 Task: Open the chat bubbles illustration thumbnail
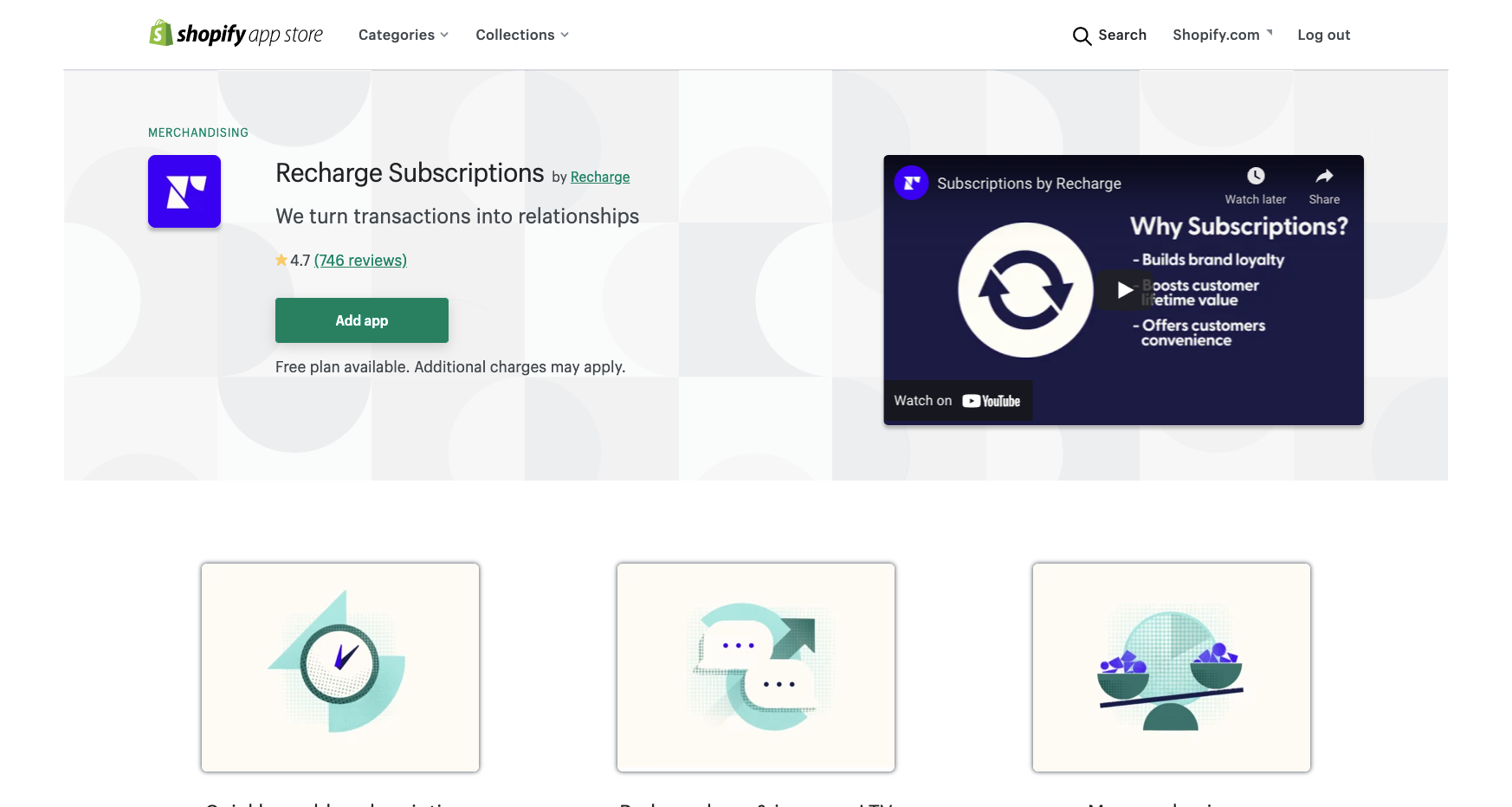[756, 668]
